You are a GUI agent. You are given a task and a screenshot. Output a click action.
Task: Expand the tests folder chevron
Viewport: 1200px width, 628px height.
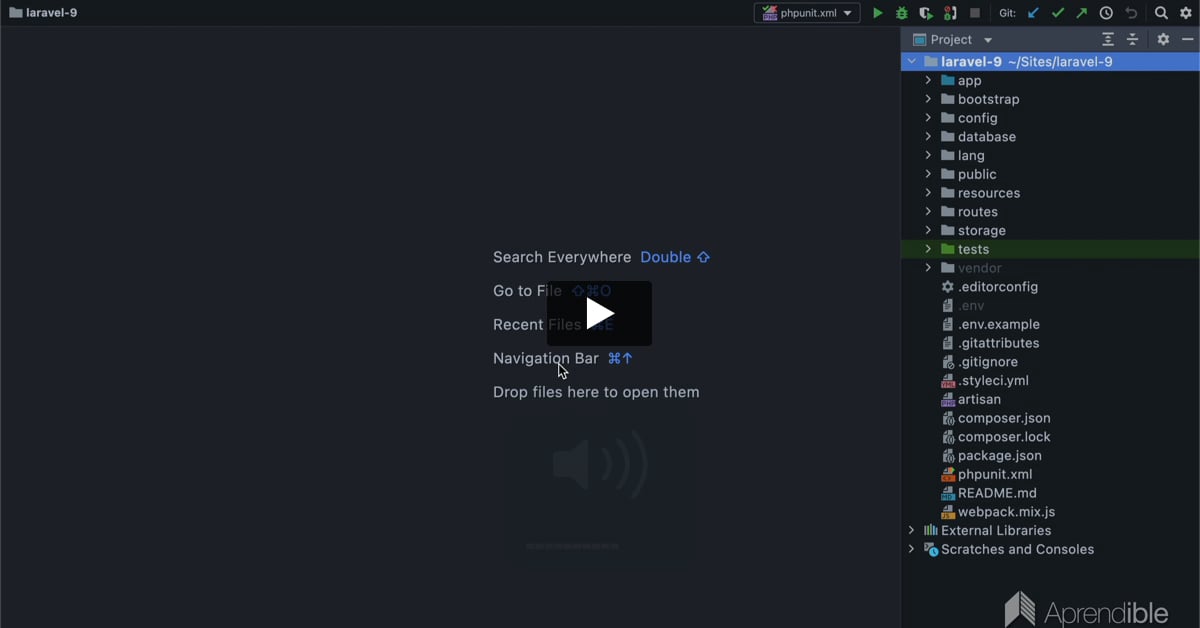928,249
